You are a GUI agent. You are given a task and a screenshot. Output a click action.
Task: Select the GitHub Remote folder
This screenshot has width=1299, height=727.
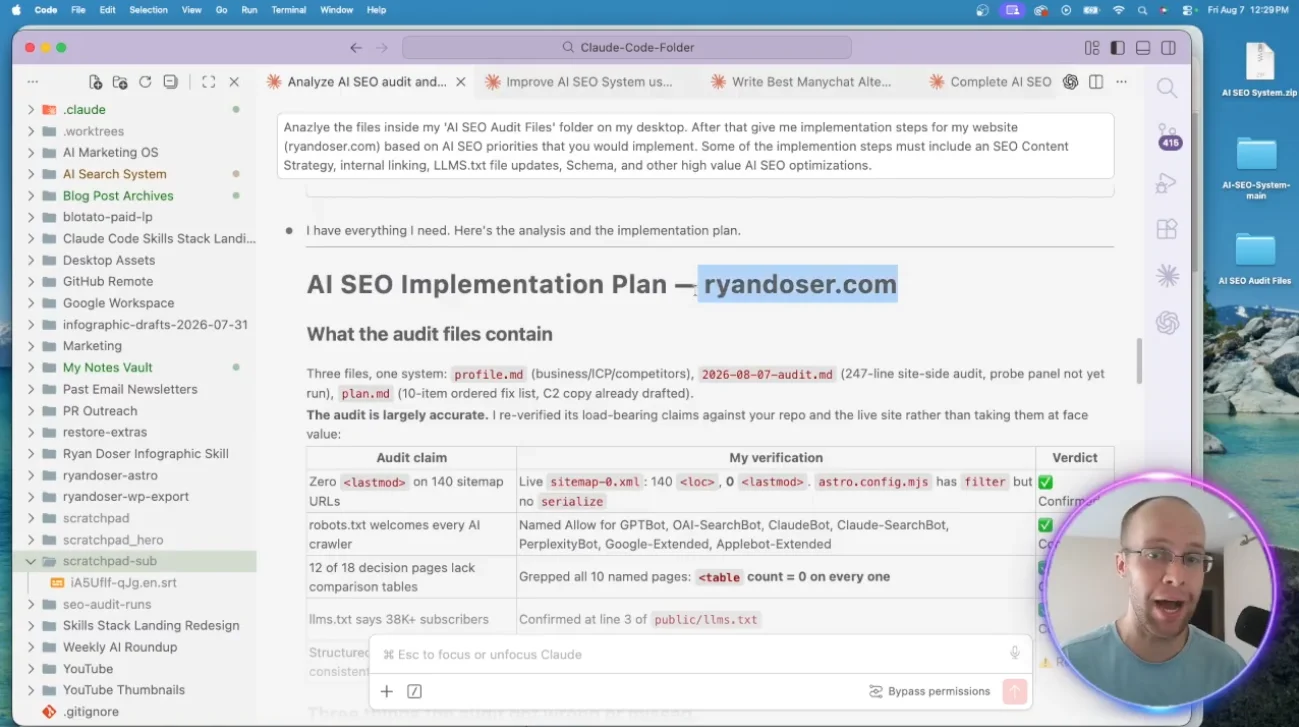click(108, 282)
